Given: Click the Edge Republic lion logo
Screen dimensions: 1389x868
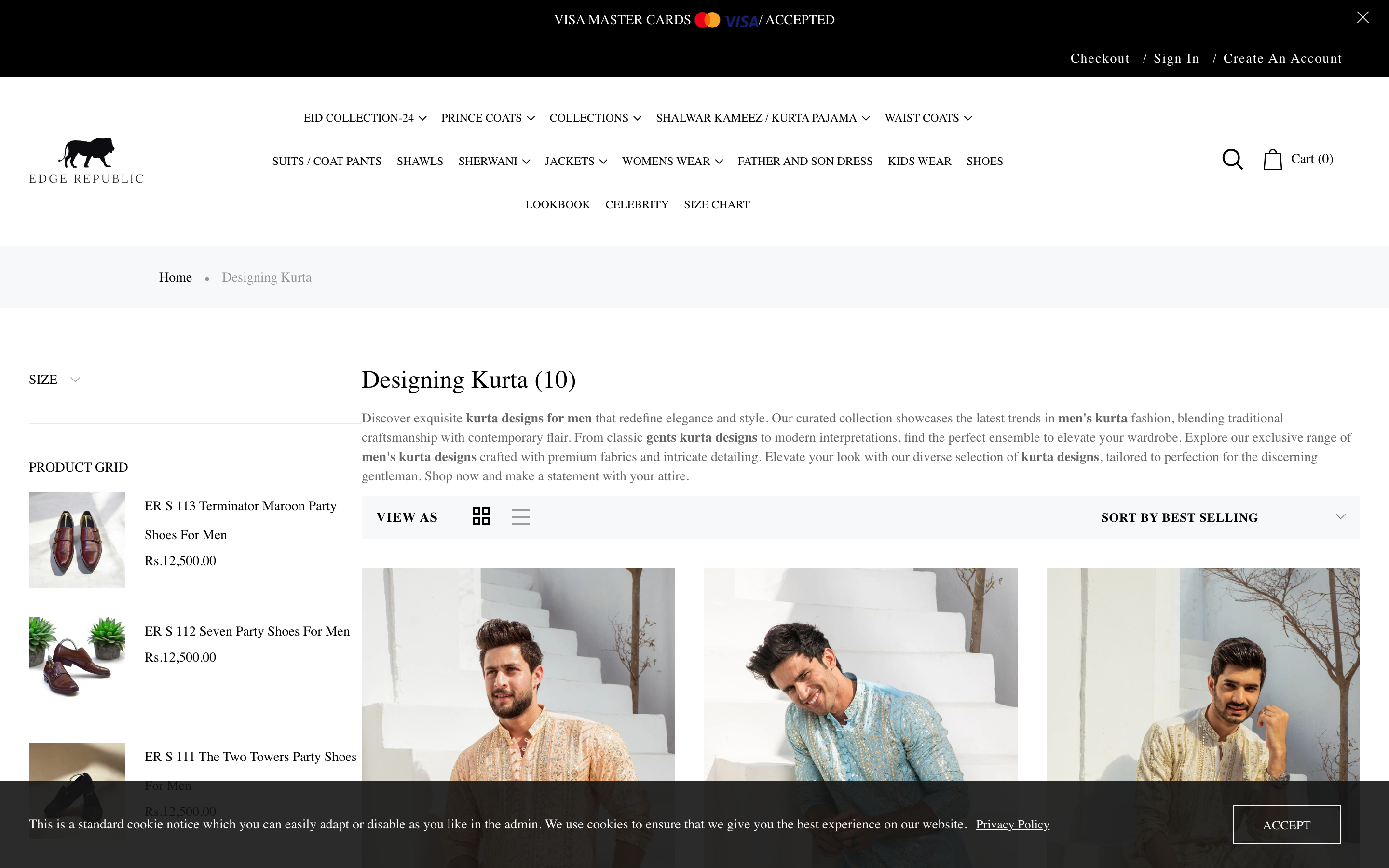Looking at the screenshot, I should [87, 161].
